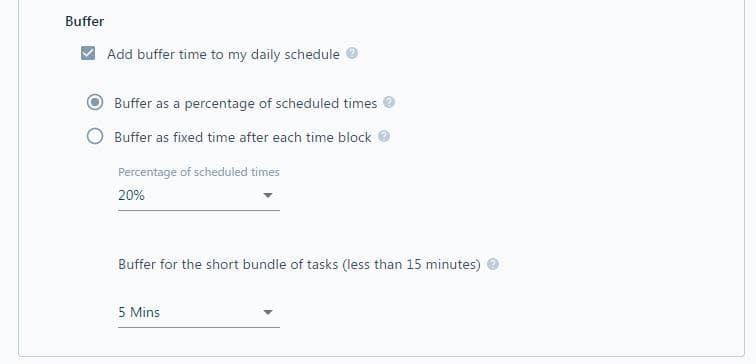The image size is (756, 364).
Task: Click 'Buffer as fixed time after each time block' label
Action: tap(243, 137)
